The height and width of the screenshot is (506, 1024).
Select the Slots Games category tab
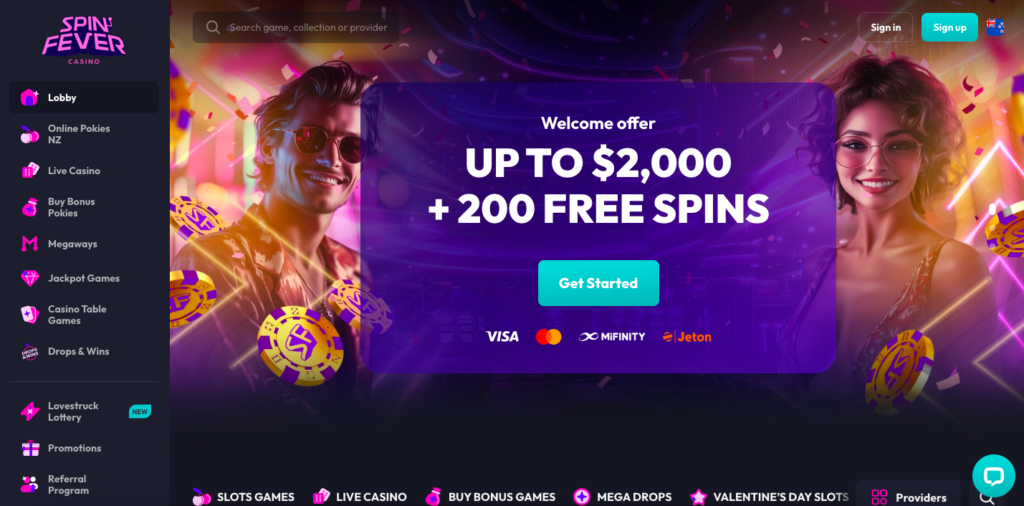click(x=243, y=497)
